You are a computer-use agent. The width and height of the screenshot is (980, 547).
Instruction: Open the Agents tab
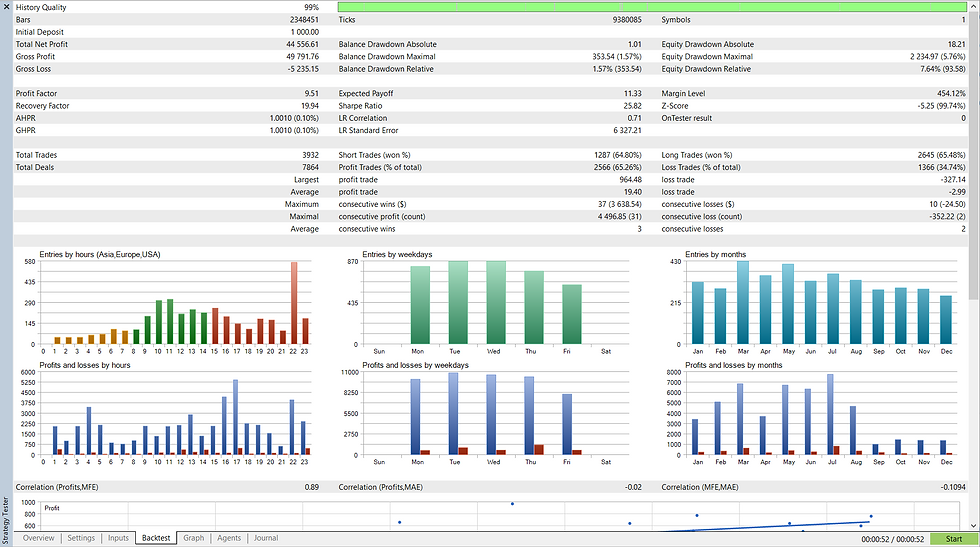(229, 538)
